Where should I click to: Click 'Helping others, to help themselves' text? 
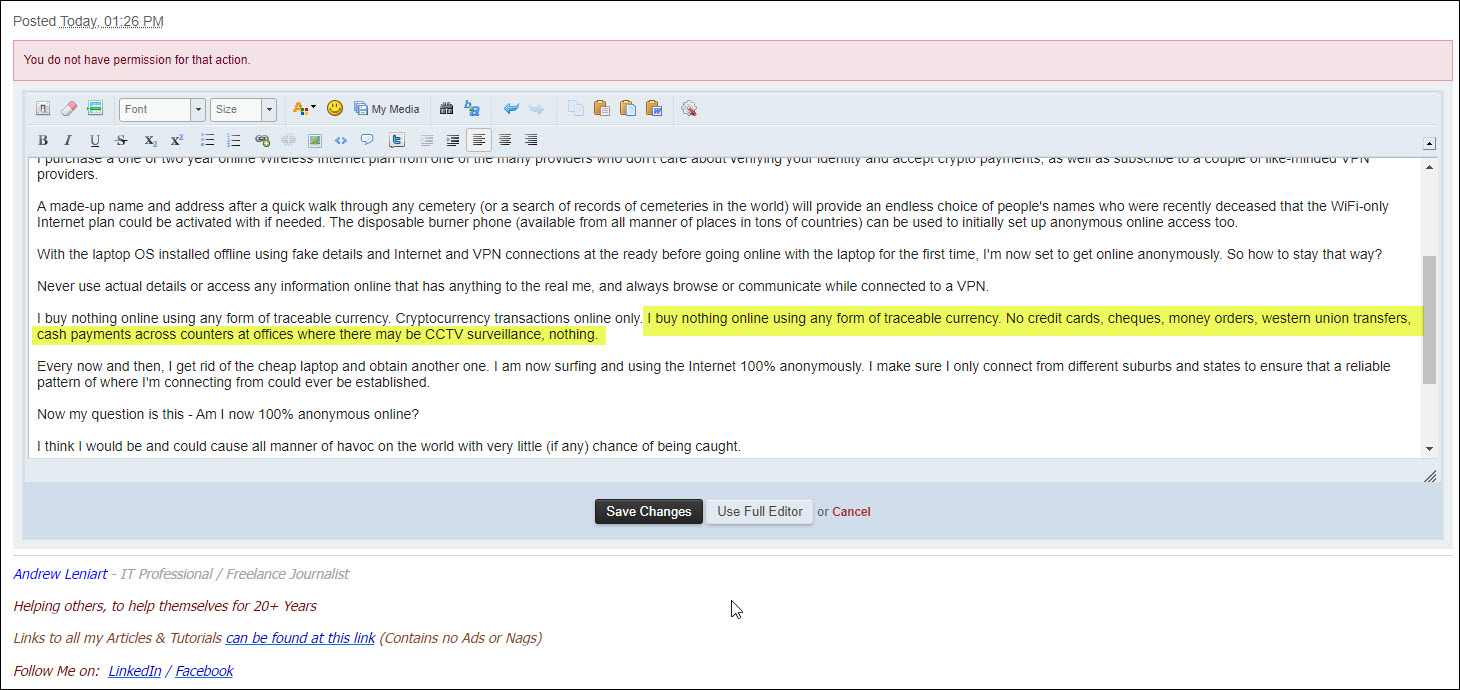[165, 606]
